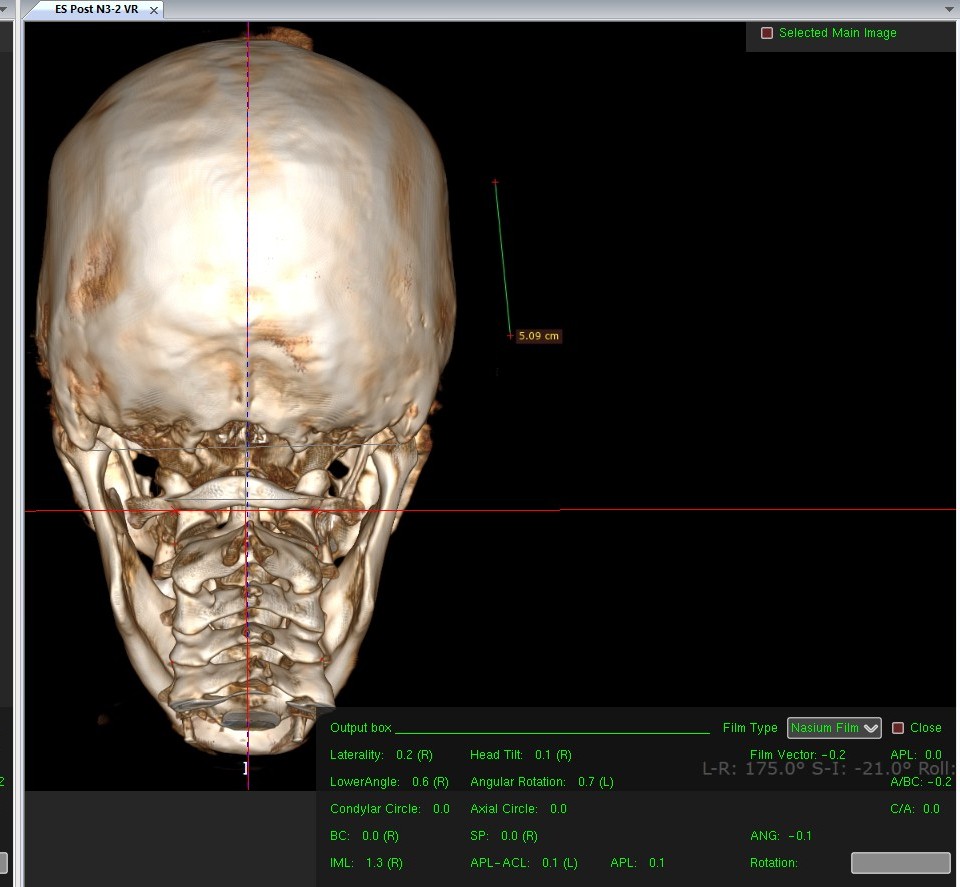Click the Angular Rotation value 0.7 (L)

coord(595,782)
